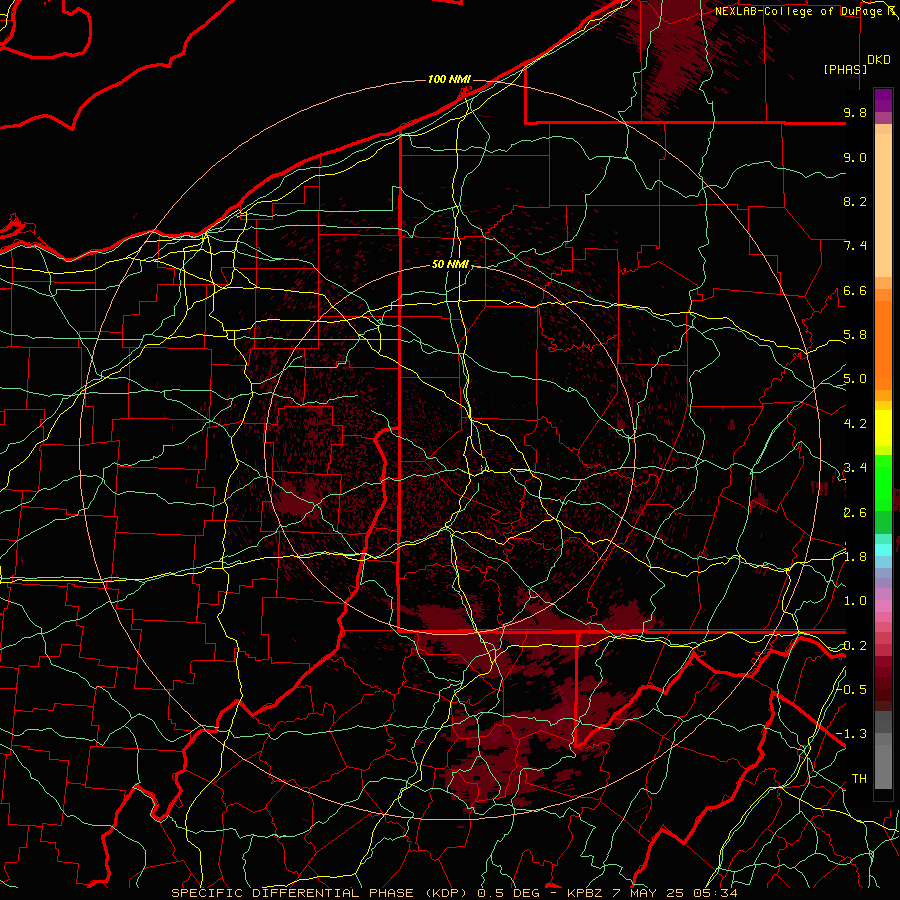Viewport: 900px width, 900px height.
Task: Click the 9.0 value on the color scale
Action: [x=855, y=157]
